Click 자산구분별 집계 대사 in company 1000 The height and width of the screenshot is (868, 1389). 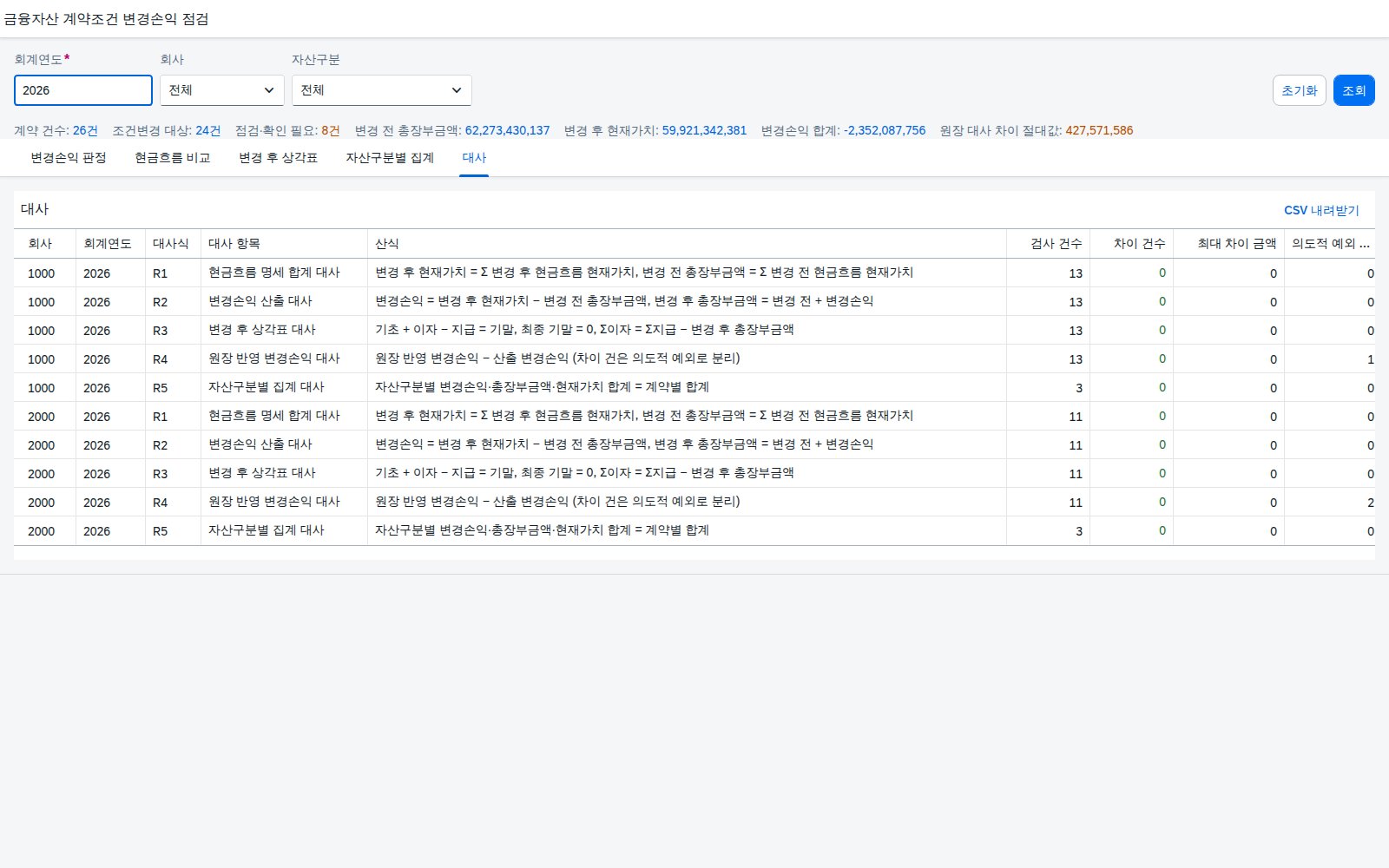[267, 387]
